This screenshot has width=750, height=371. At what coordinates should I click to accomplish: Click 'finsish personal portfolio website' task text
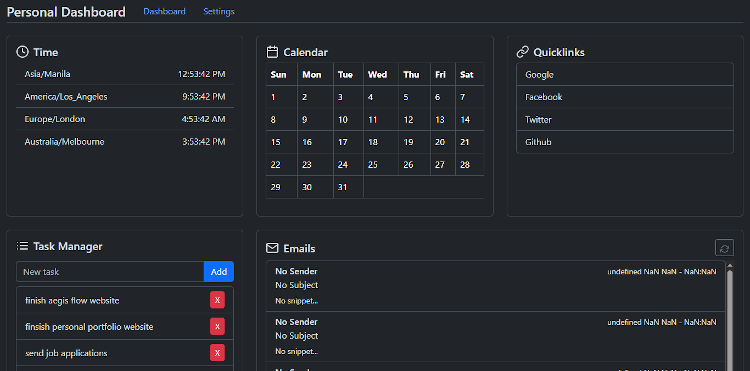click(x=89, y=327)
